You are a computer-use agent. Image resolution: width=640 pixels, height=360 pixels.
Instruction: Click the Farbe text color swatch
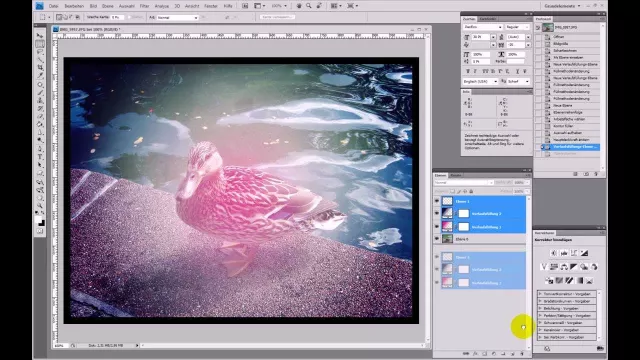click(516, 62)
